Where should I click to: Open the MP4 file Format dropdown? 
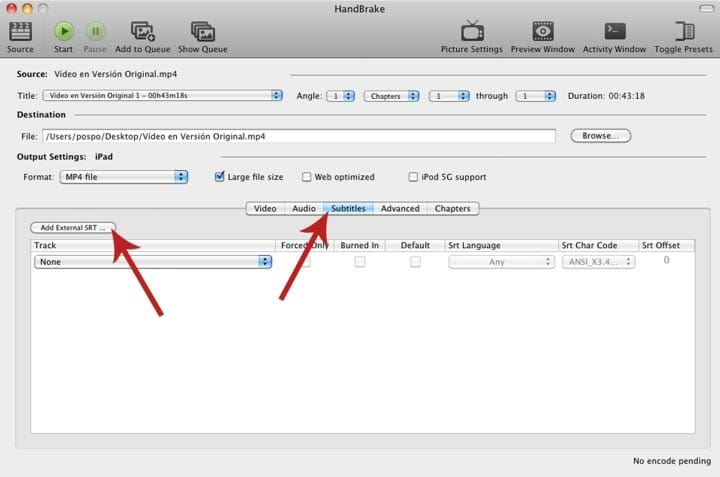[x=124, y=177]
